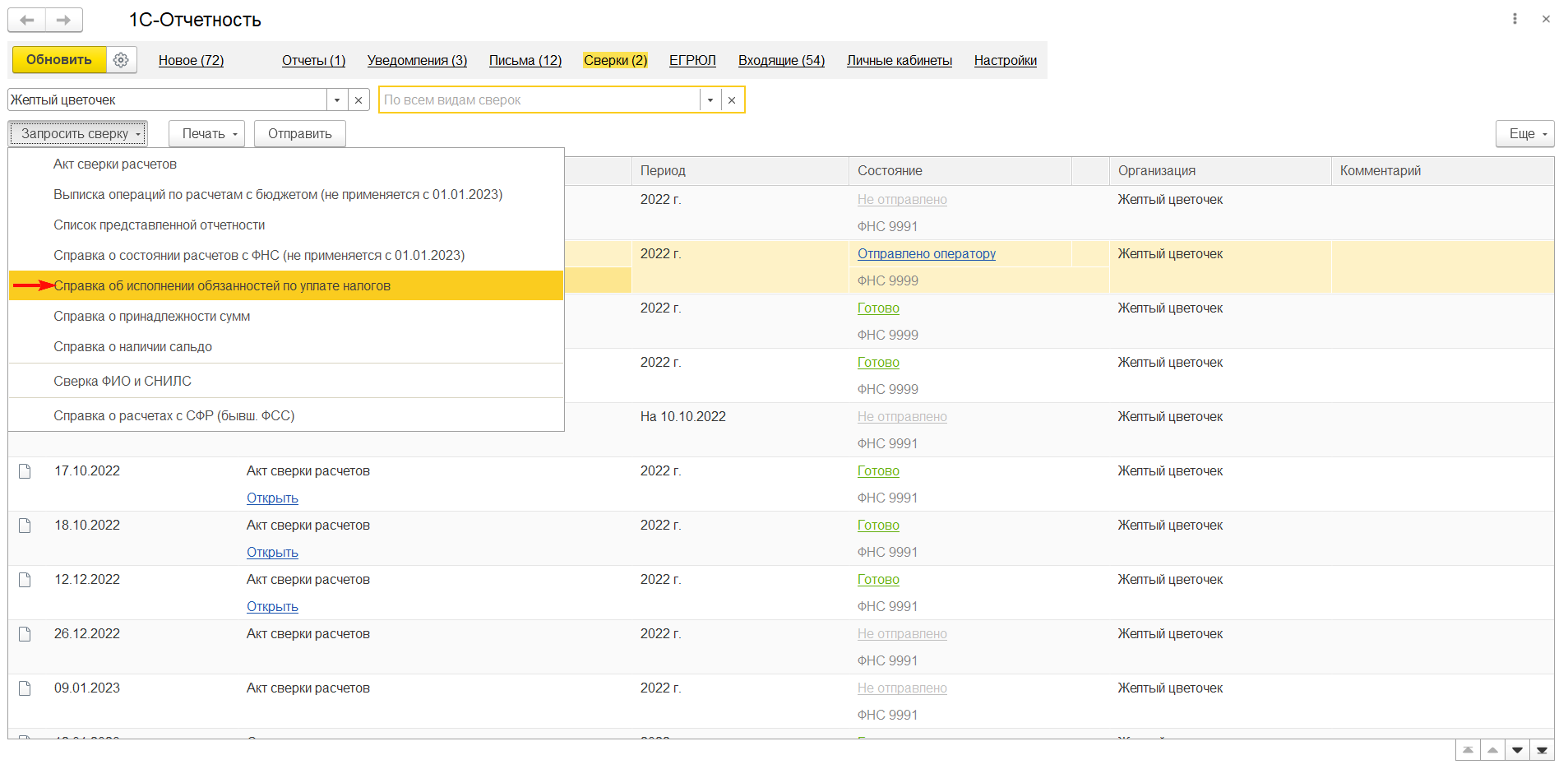Choose Справка о состоянии расчетов с ФНС
1568x769 pixels.
[x=286, y=256]
